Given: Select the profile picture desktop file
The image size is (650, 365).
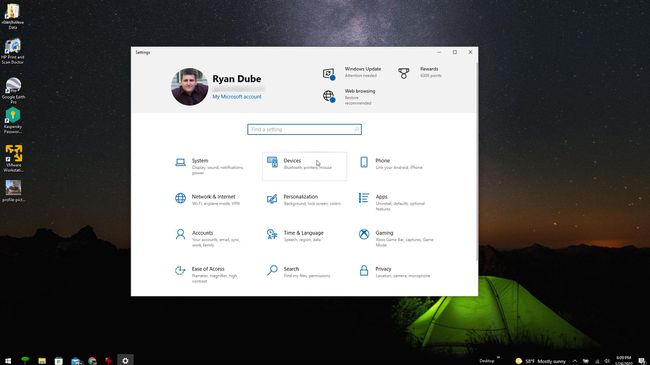Looking at the screenshot, I should 13,190.
